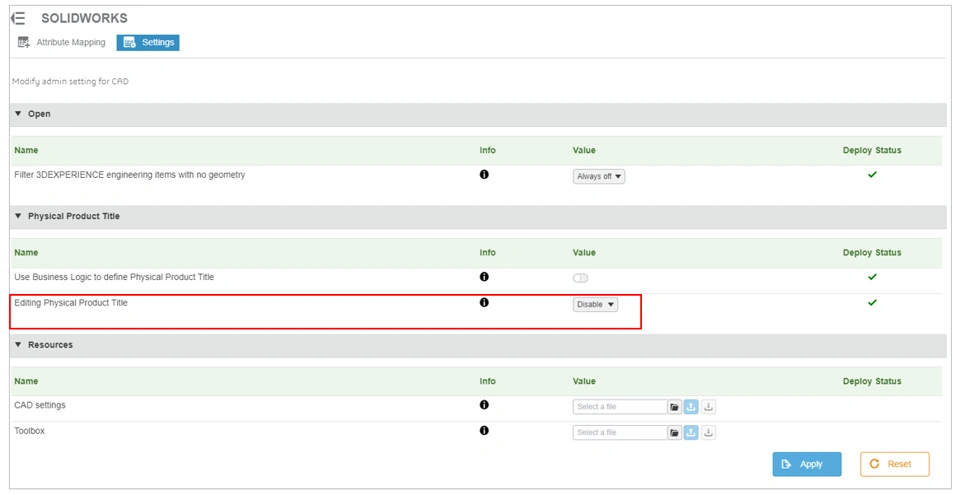Toggle Use Business Logic for Physical Product Title
This screenshot has height=495, width=960.
tap(580, 278)
